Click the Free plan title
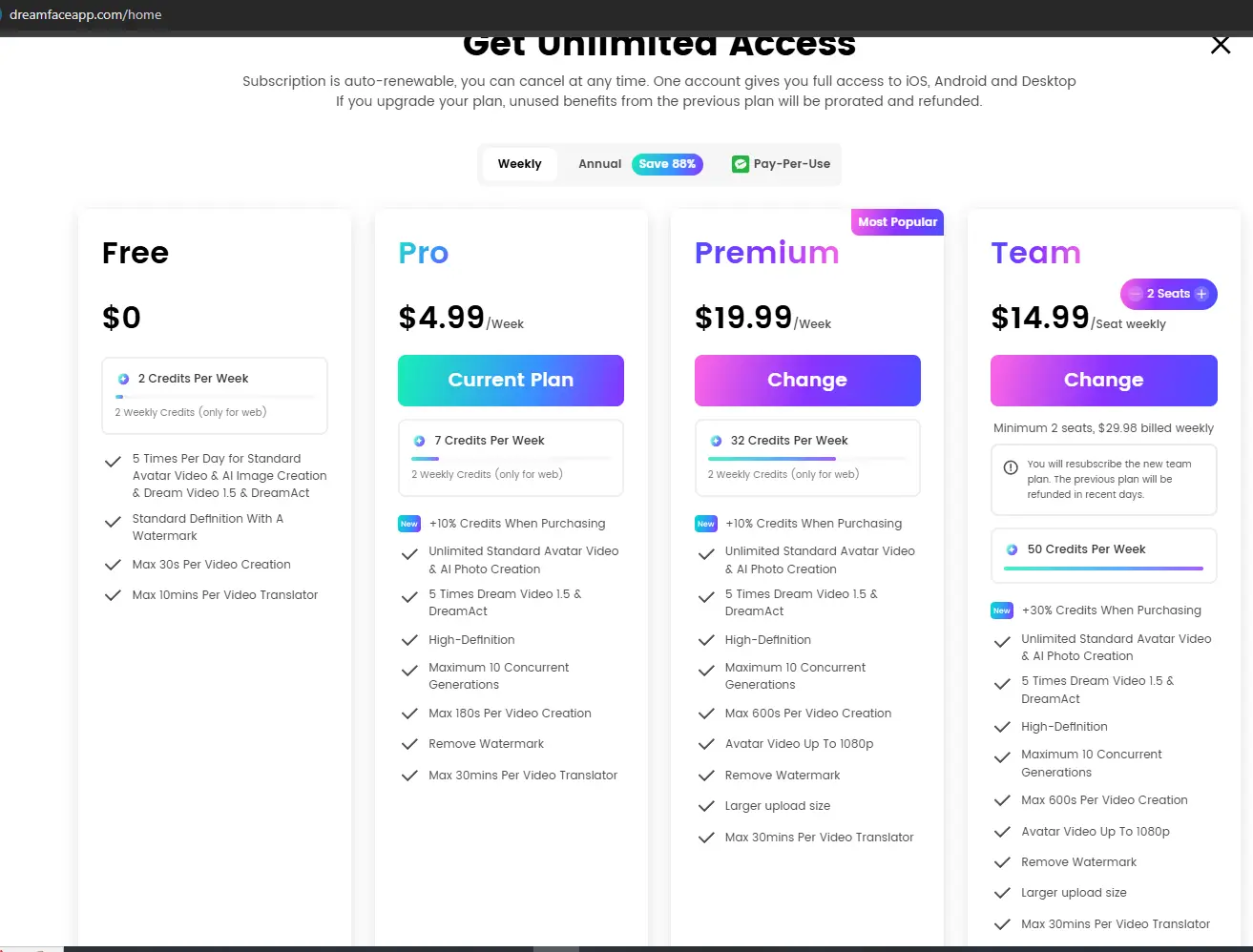This screenshot has width=1253, height=952. pyautogui.click(x=136, y=253)
